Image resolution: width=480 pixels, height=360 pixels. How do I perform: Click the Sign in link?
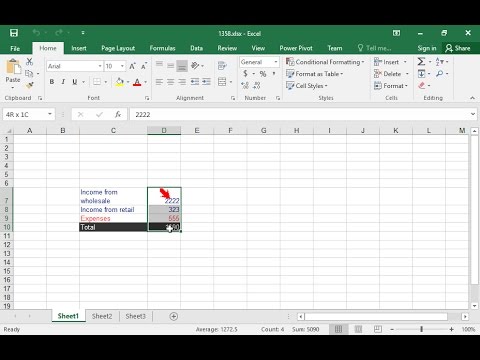[427, 48]
